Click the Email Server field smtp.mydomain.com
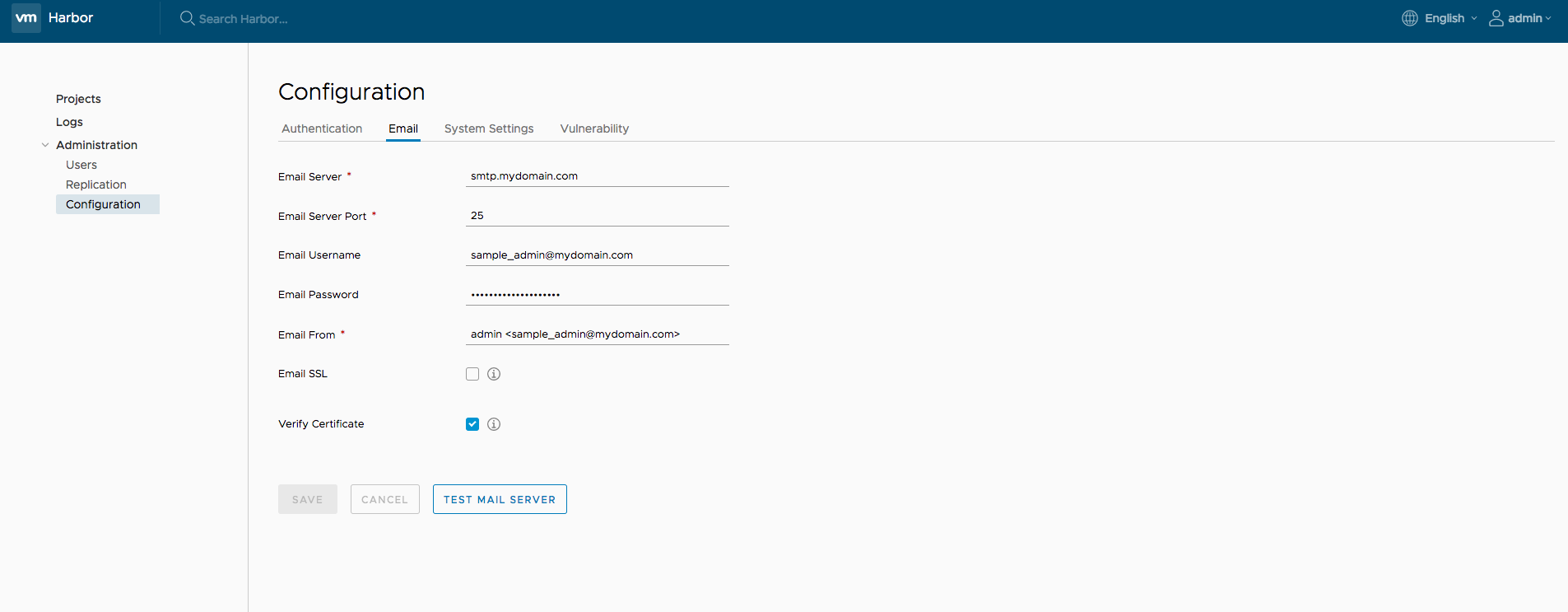This screenshot has width=1568, height=612. point(598,176)
